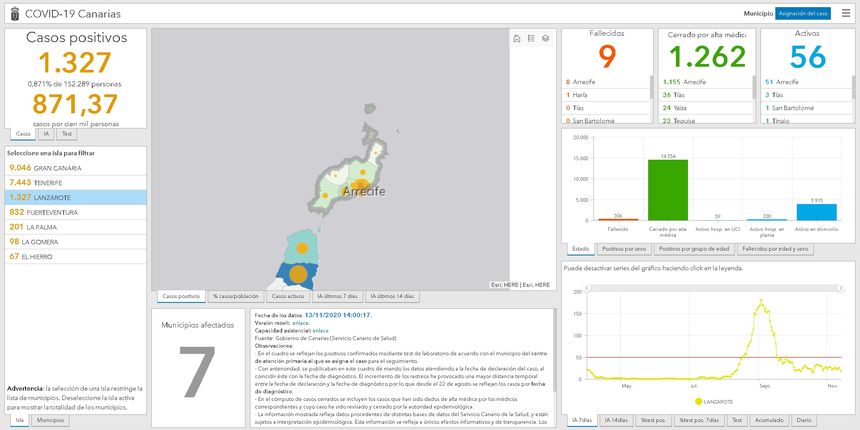Select Test tab below line chart

737,421
